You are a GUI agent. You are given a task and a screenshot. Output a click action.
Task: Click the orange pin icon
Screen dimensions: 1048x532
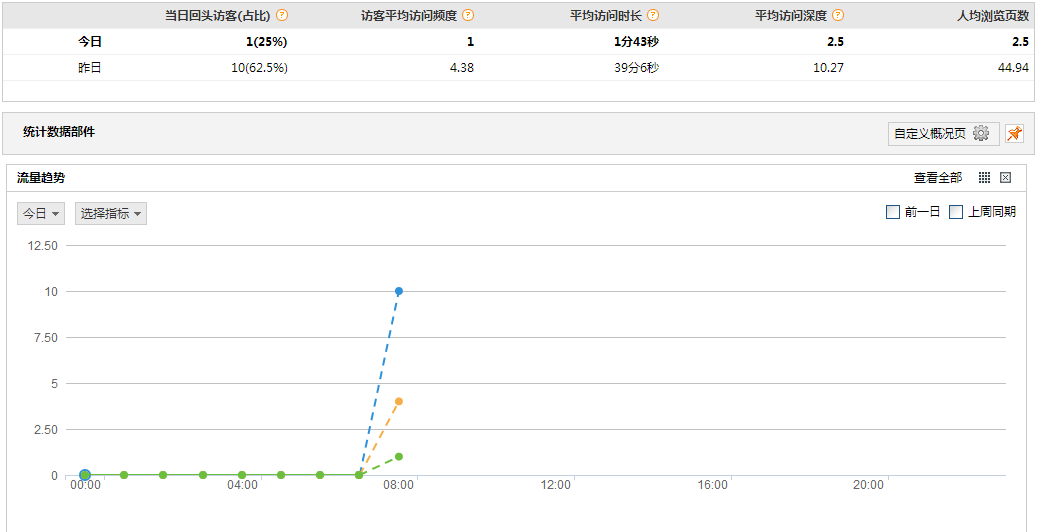(x=1015, y=133)
